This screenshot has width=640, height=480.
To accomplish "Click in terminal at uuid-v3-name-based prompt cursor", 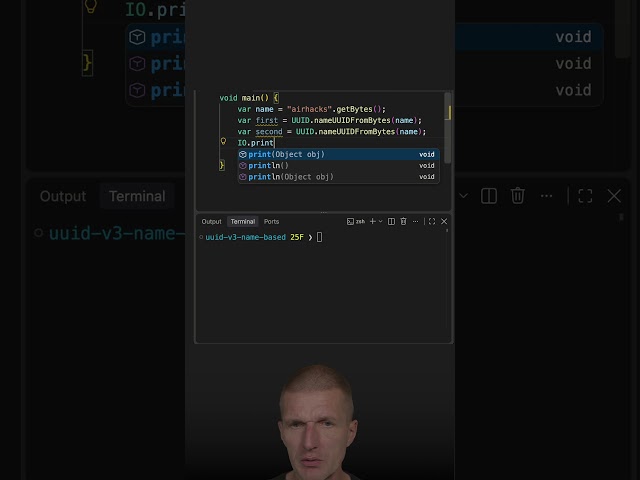I will tap(320, 237).
